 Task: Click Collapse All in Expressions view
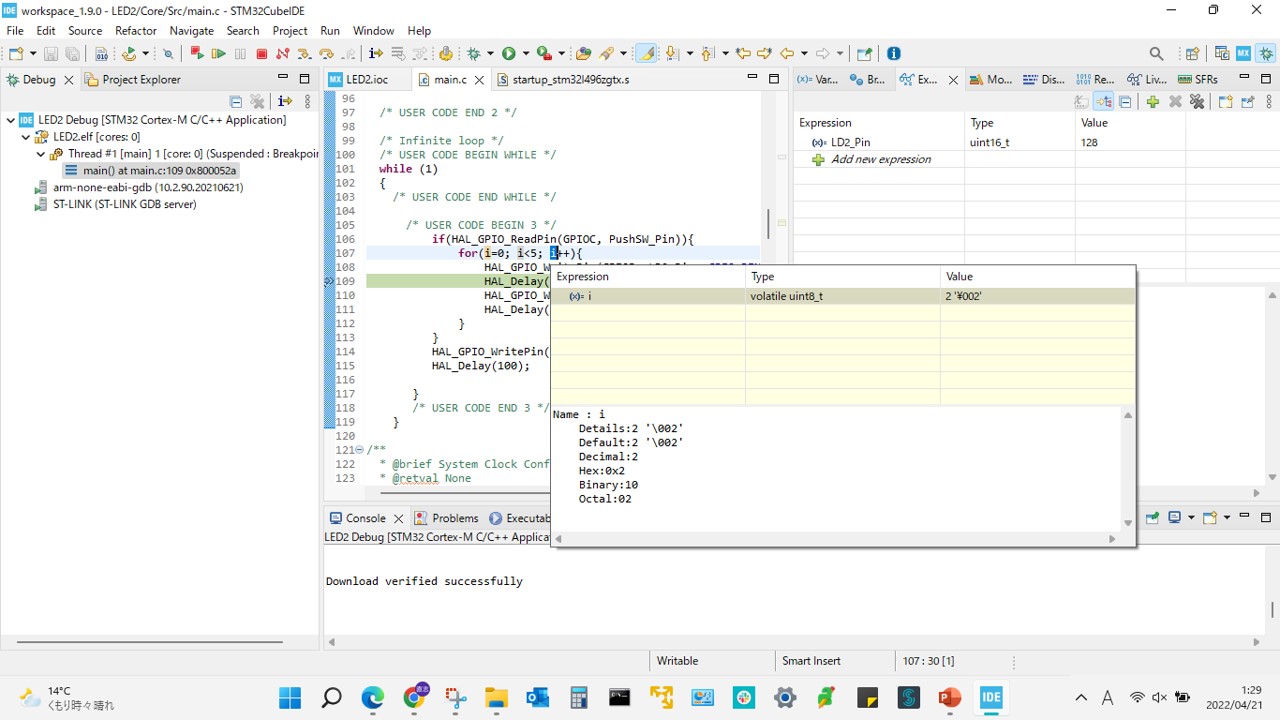[x=1125, y=101]
